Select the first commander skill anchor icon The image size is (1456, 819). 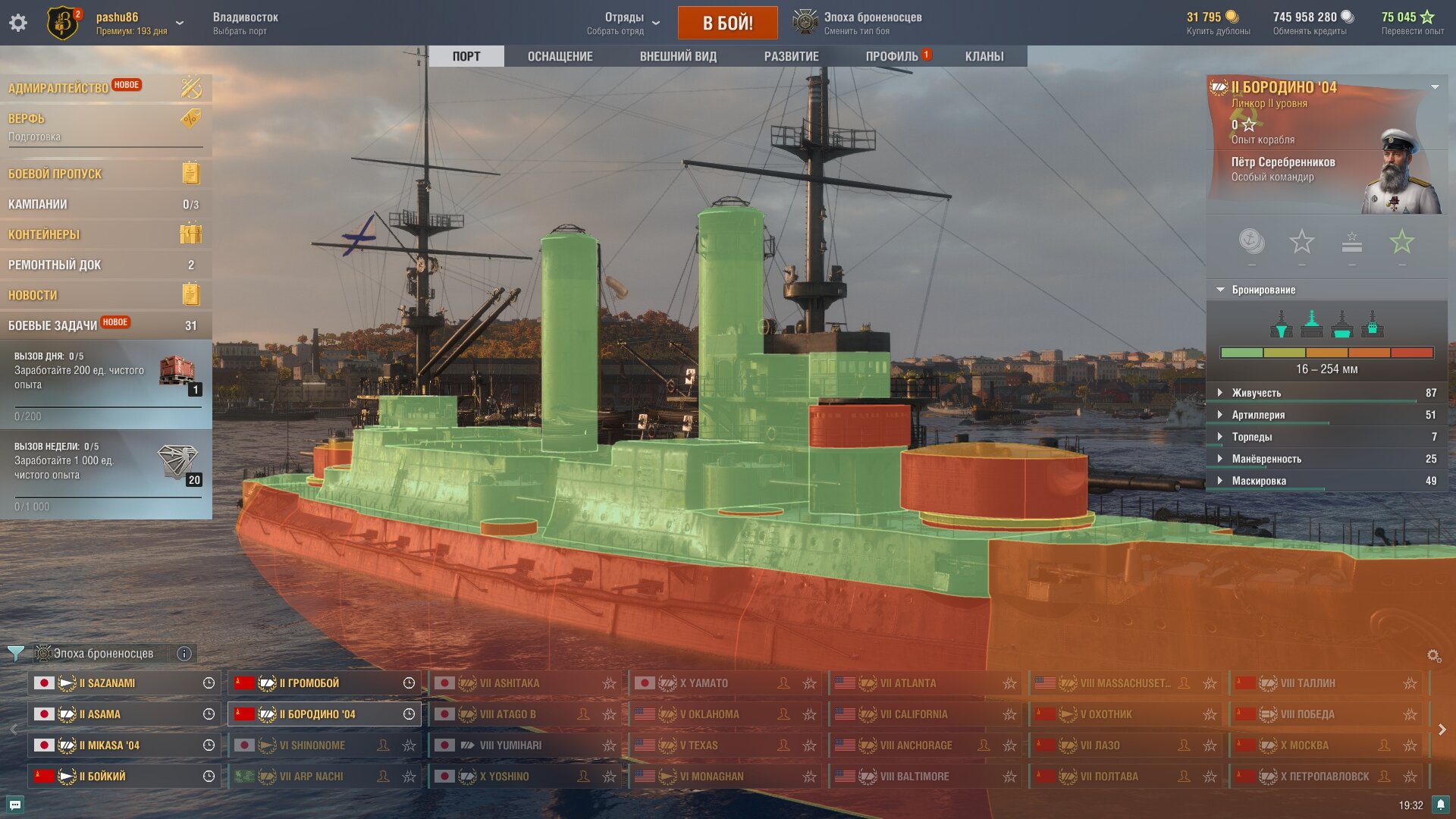1251,242
